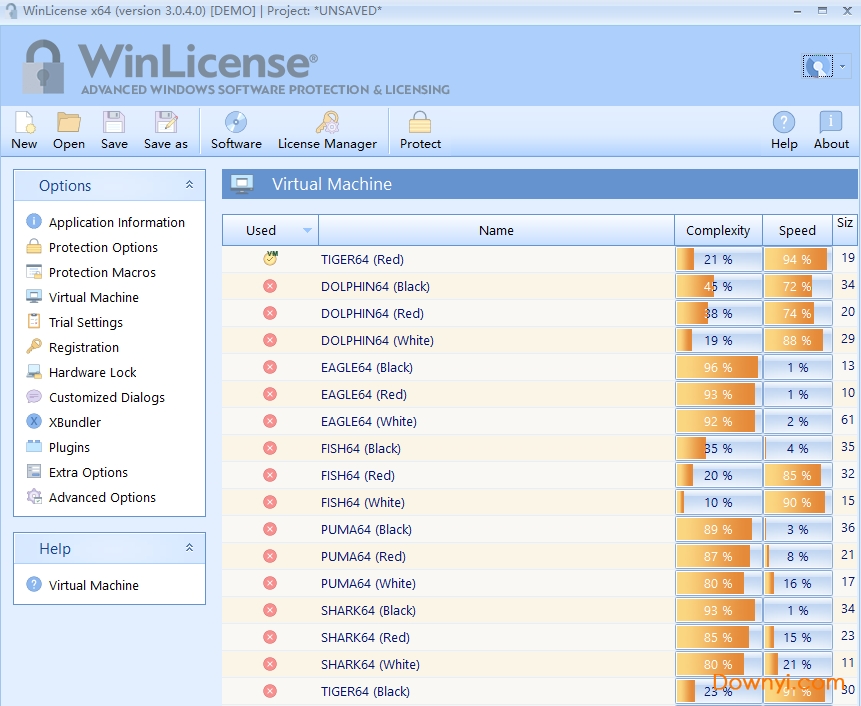This screenshot has height=706, width=861.
Task: Click the Complexity bar for TIGER64 (Red)
Action: (717, 259)
